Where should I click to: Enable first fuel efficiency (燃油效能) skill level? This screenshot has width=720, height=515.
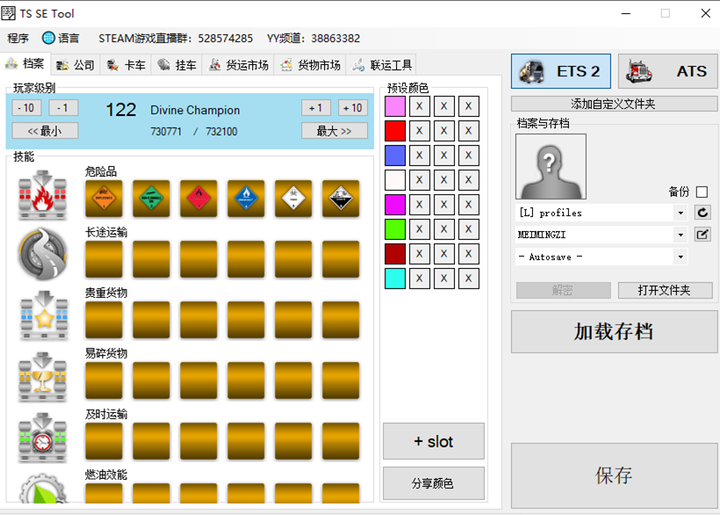pos(104,493)
